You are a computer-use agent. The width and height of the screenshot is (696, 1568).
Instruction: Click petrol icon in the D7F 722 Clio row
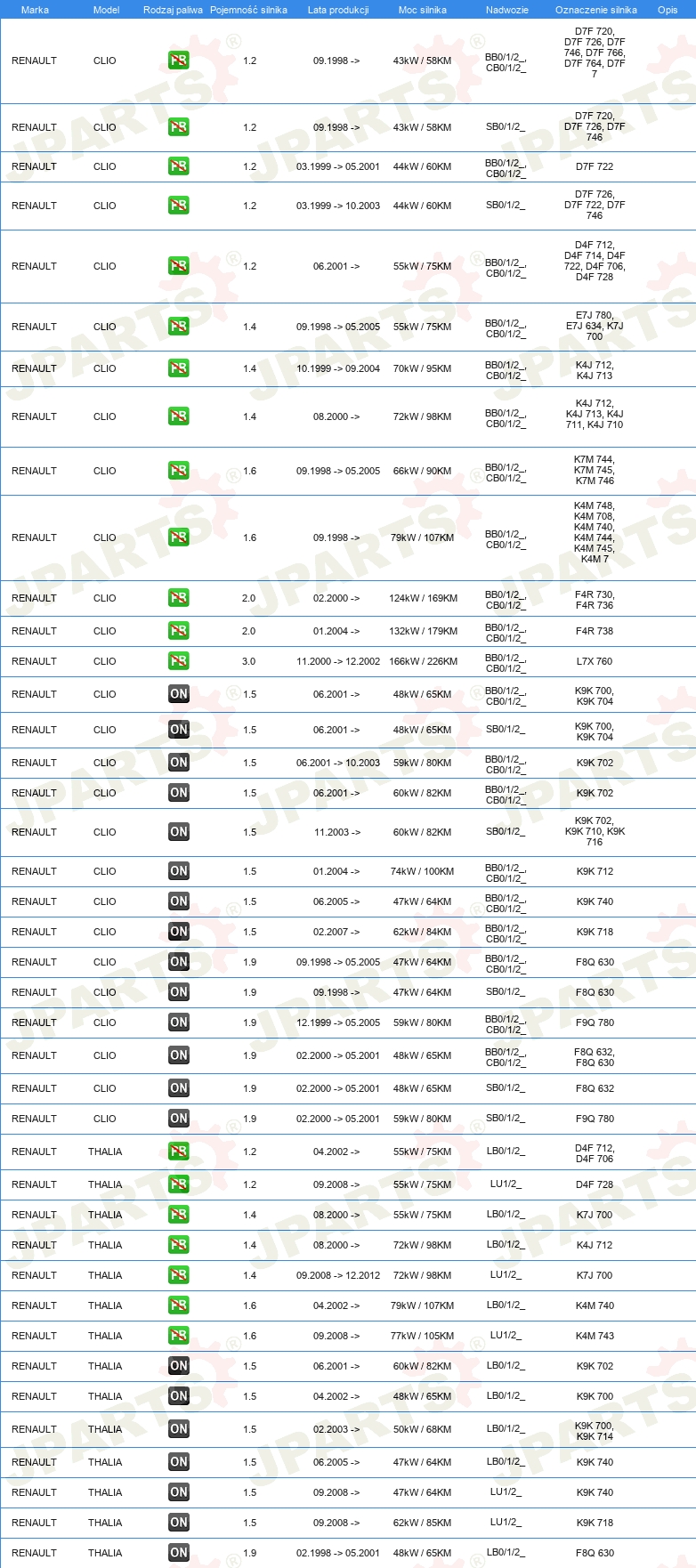coord(179,166)
